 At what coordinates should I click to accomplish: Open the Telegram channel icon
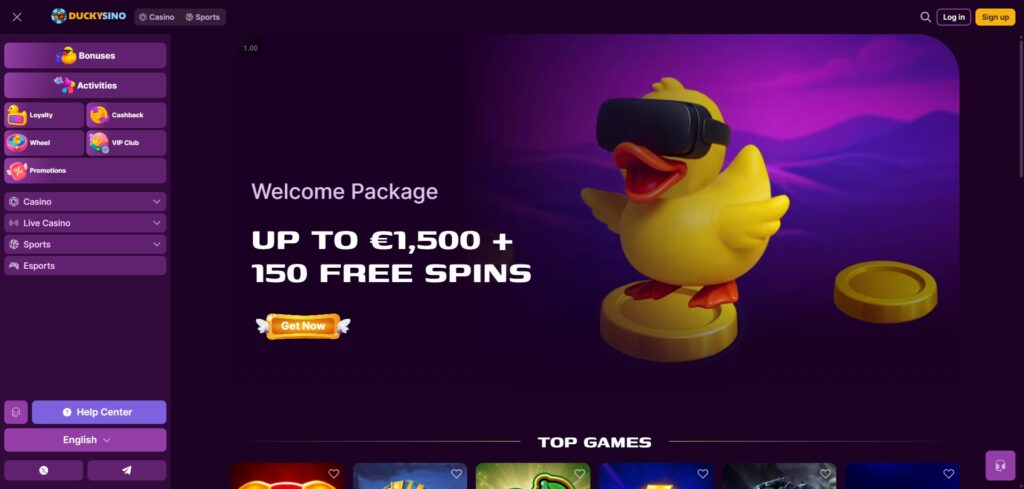pos(127,470)
